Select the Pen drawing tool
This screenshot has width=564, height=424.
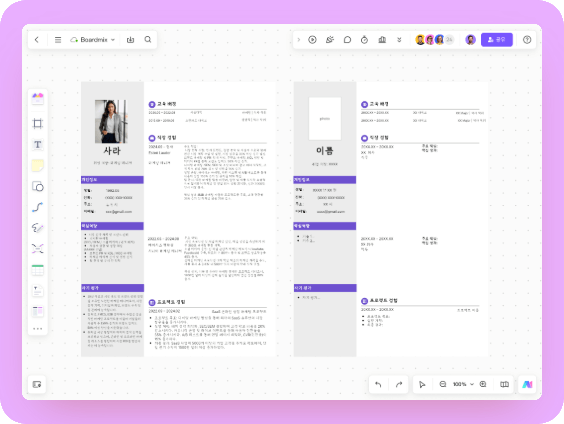tap(37, 228)
